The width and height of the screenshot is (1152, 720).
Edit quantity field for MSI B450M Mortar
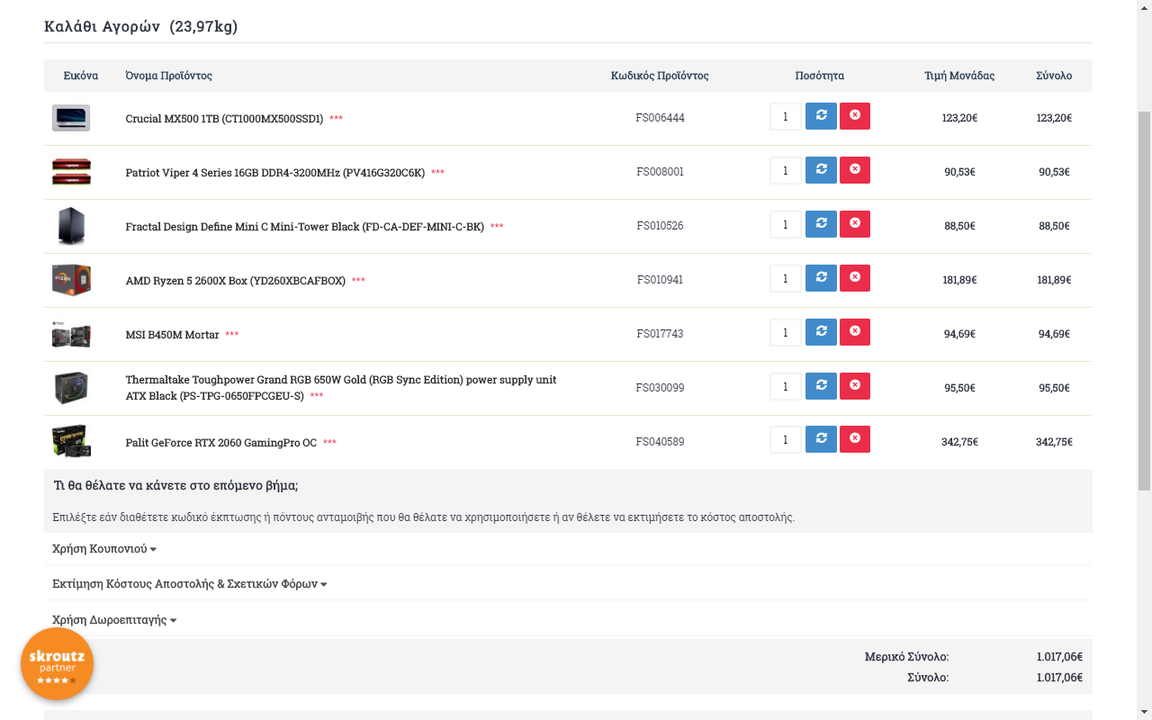point(785,332)
